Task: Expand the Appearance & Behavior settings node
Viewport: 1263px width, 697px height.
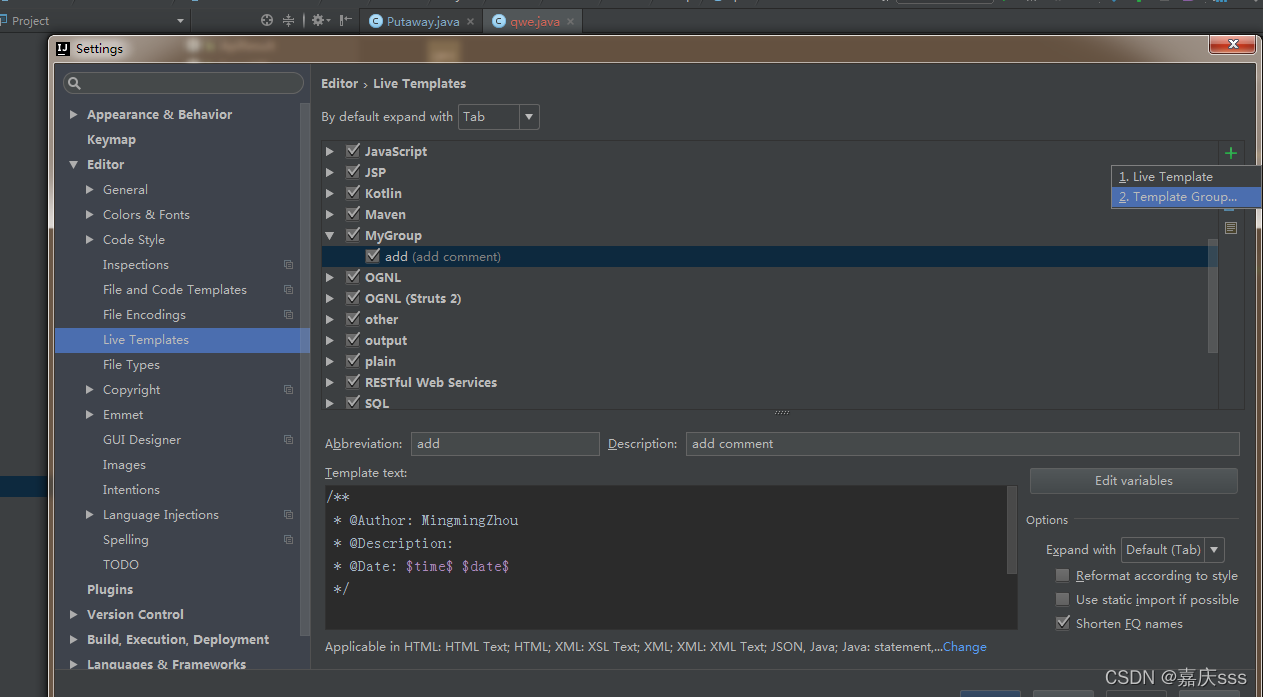Action: (x=73, y=115)
